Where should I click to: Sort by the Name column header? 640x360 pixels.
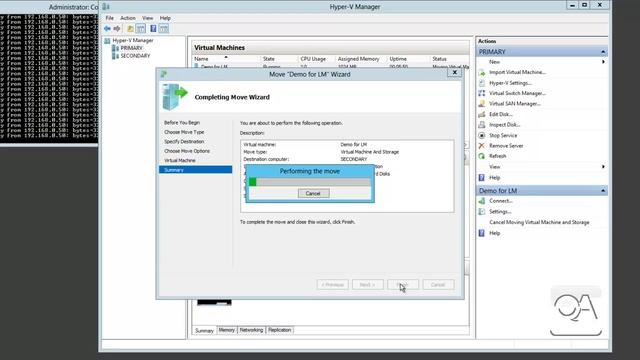pyautogui.click(x=226, y=59)
